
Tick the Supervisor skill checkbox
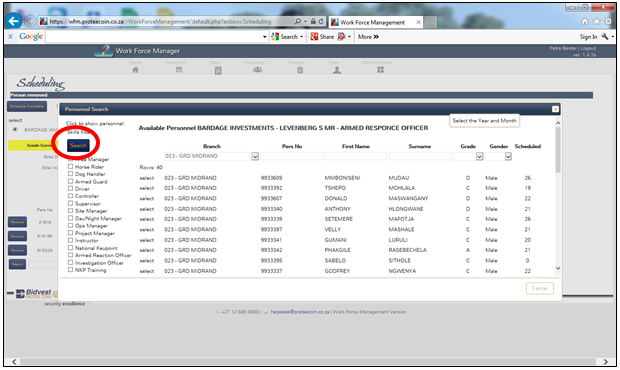tap(70, 203)
